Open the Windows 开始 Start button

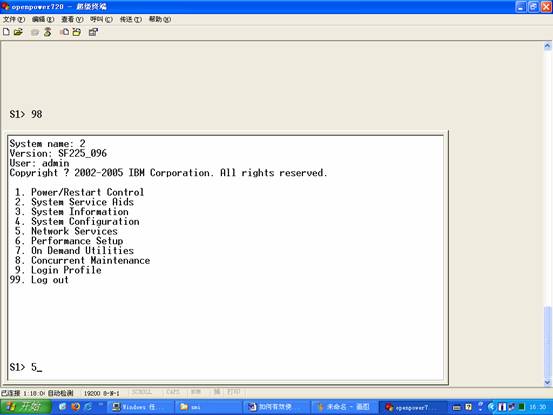click(x=26, y=407)
